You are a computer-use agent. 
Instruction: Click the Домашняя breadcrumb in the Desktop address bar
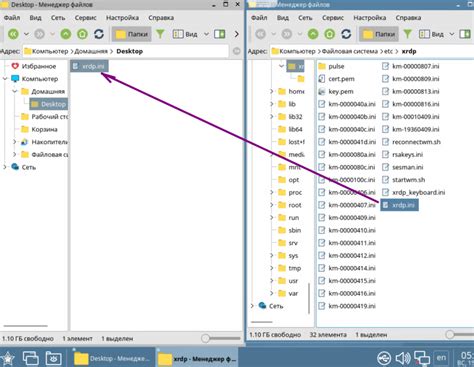[91, 51]
